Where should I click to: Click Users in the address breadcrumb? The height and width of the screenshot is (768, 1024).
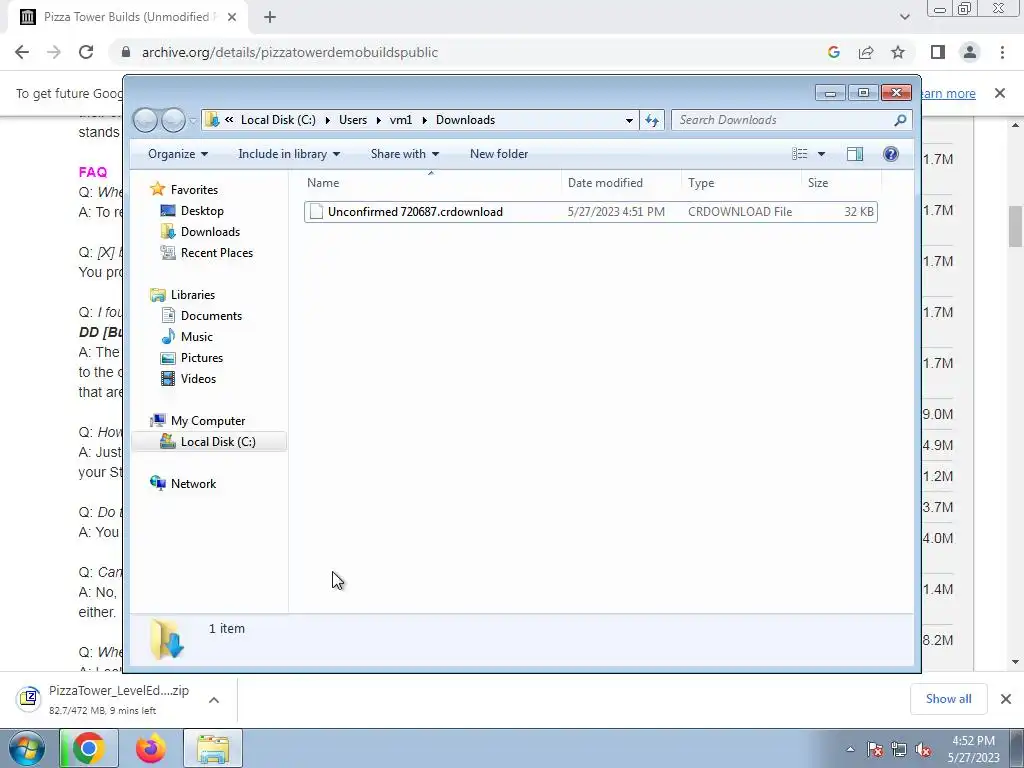pos(353,120)
